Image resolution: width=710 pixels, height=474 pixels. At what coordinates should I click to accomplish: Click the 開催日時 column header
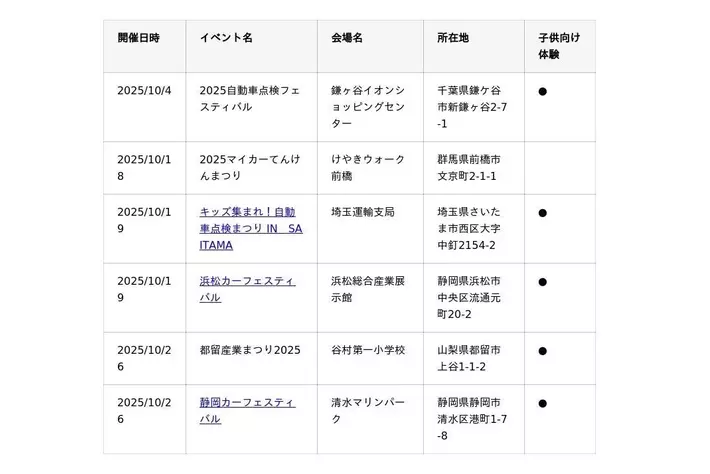coord(138,38)
